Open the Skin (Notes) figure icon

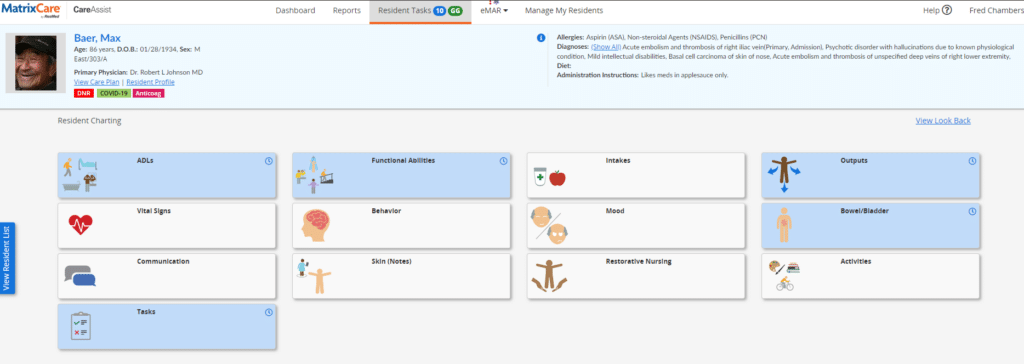pyautogui.click(x=315, y=276)
